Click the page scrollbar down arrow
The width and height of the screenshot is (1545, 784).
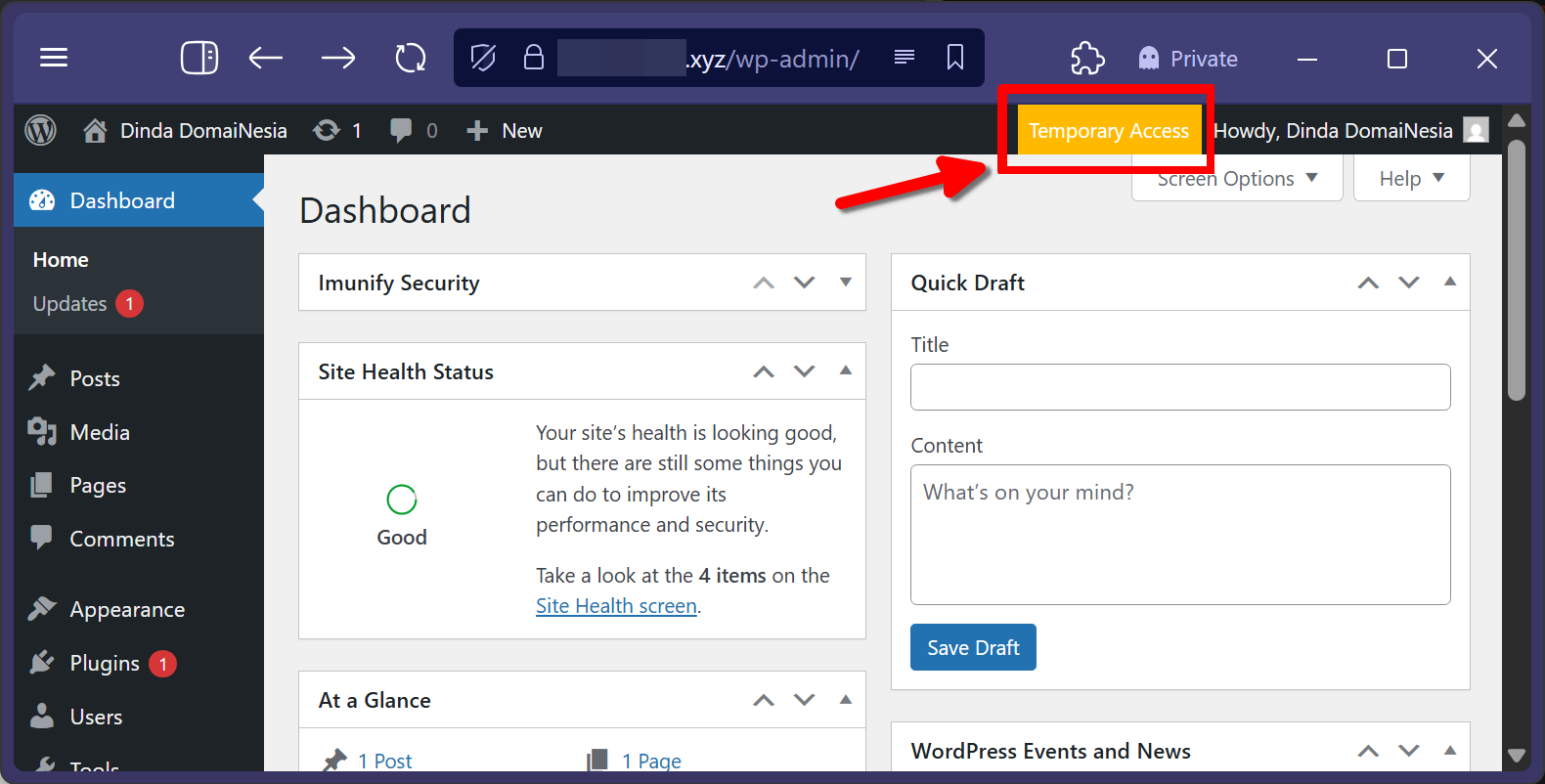[x=1517, y=756]
